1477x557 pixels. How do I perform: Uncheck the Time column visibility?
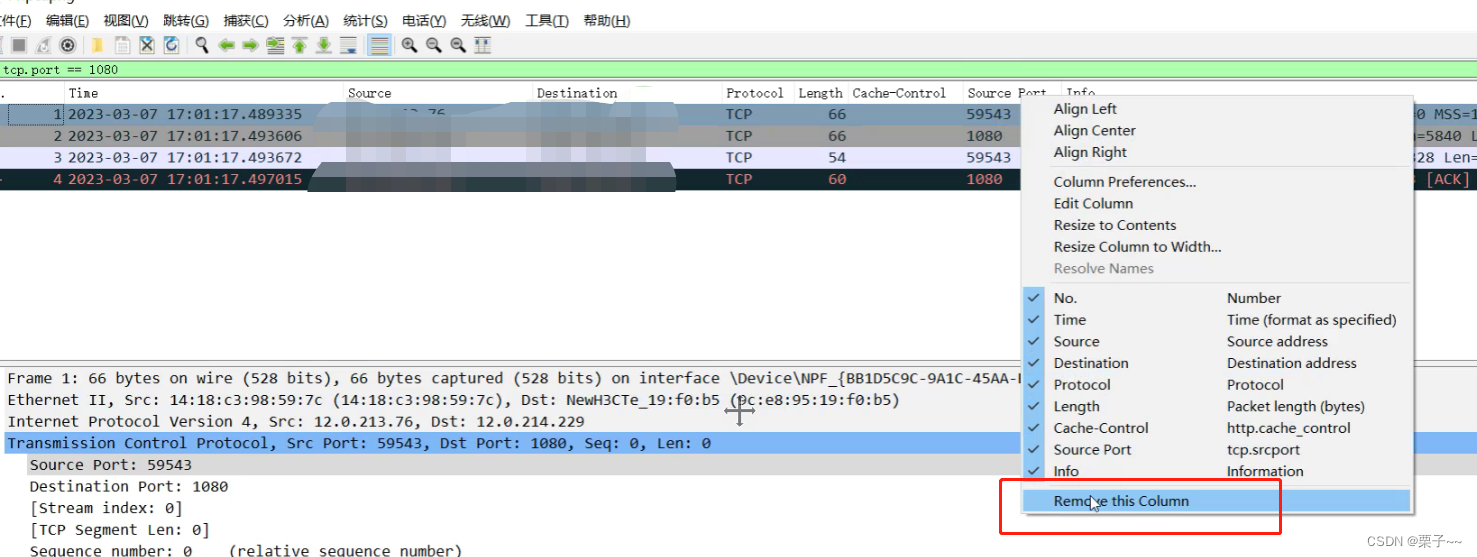point(1034,320)
